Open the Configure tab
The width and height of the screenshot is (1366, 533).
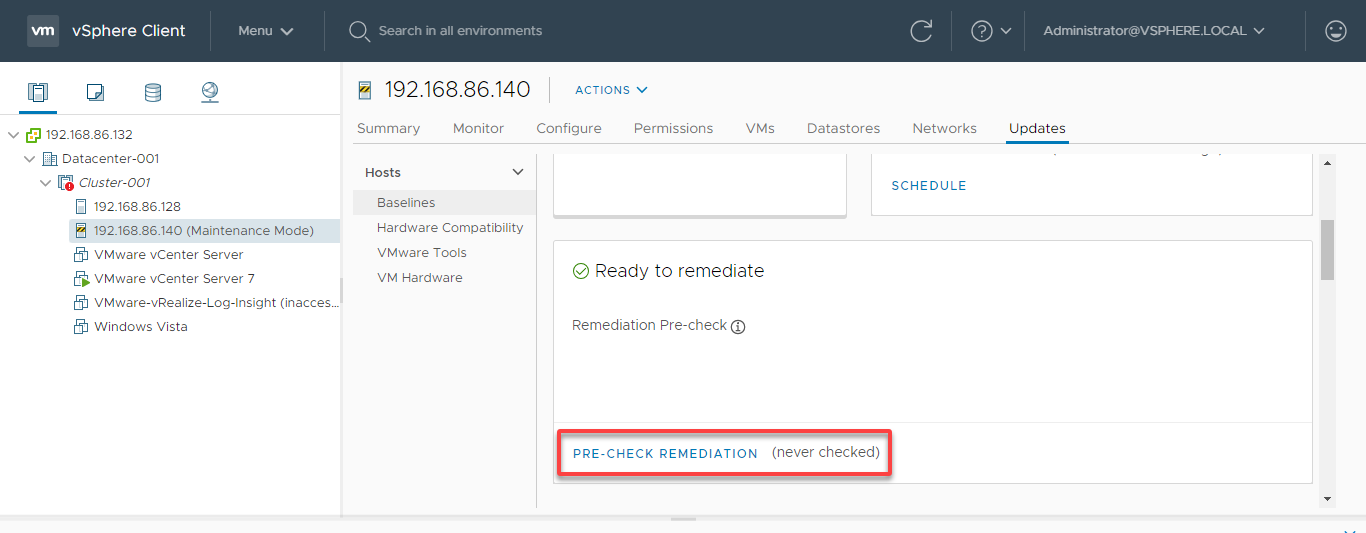(569, 128)
